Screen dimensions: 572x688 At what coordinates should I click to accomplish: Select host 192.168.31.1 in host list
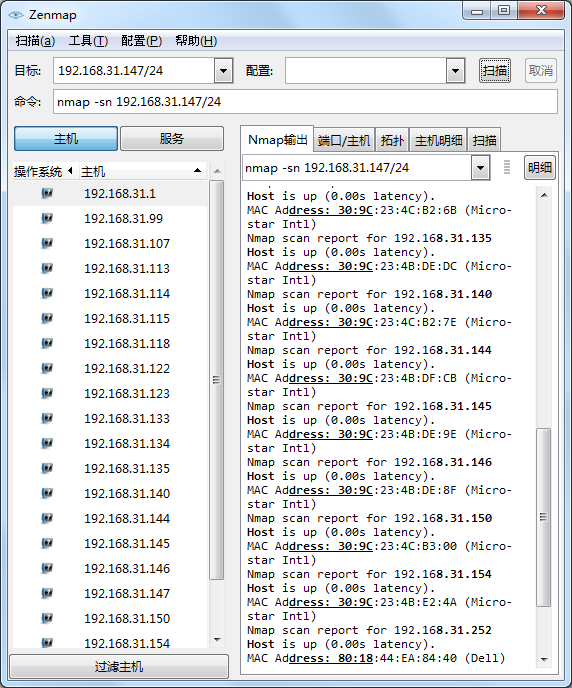pyautogui.click(x=110, y=194)
